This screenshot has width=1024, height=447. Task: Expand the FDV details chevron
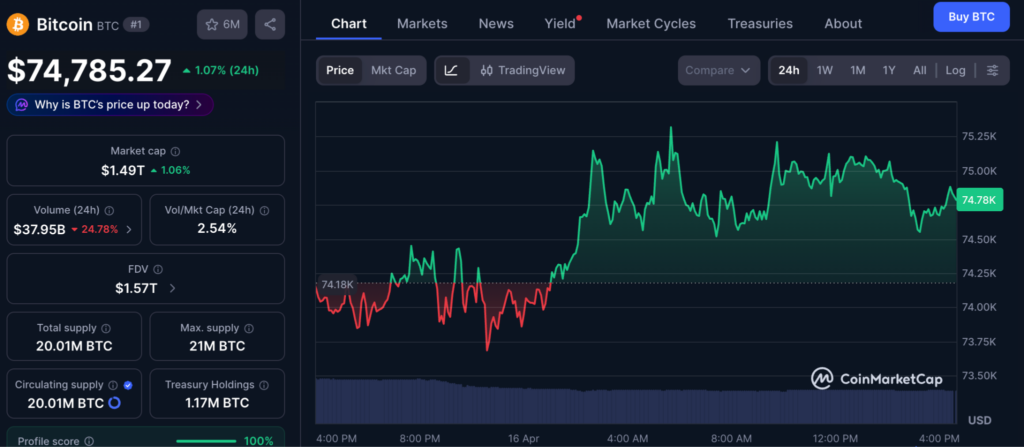click(x=172, y=288)
